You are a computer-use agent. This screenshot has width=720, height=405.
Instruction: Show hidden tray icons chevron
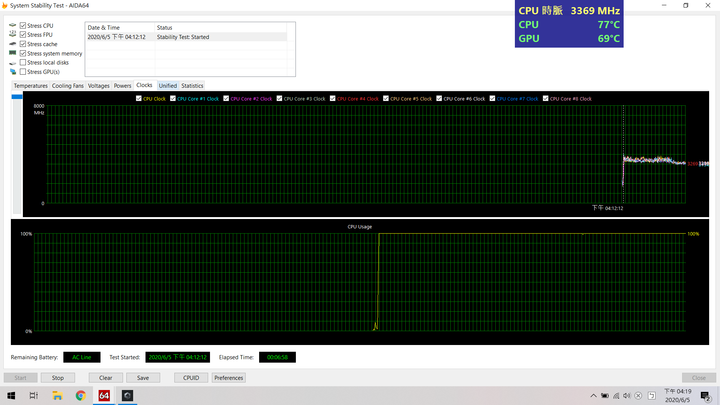pyautogui.click(x=593, y=396)
